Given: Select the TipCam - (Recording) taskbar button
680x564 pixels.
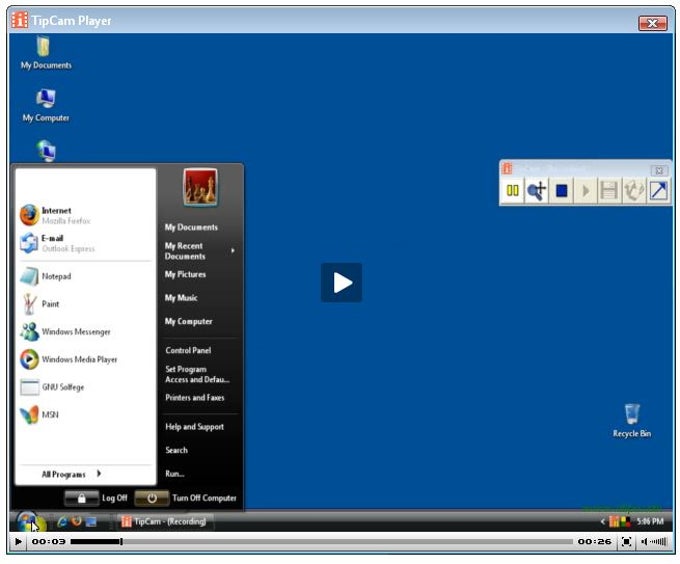Looking at the screenshot, I should click(163, 522).
